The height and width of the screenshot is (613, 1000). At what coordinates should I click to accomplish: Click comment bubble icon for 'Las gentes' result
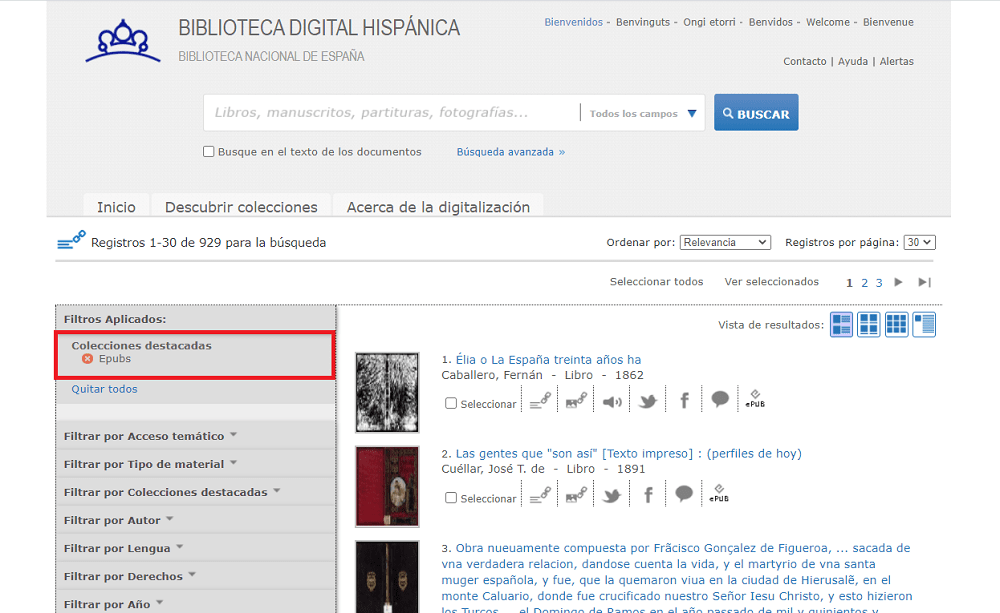click(x=684, y=494)
